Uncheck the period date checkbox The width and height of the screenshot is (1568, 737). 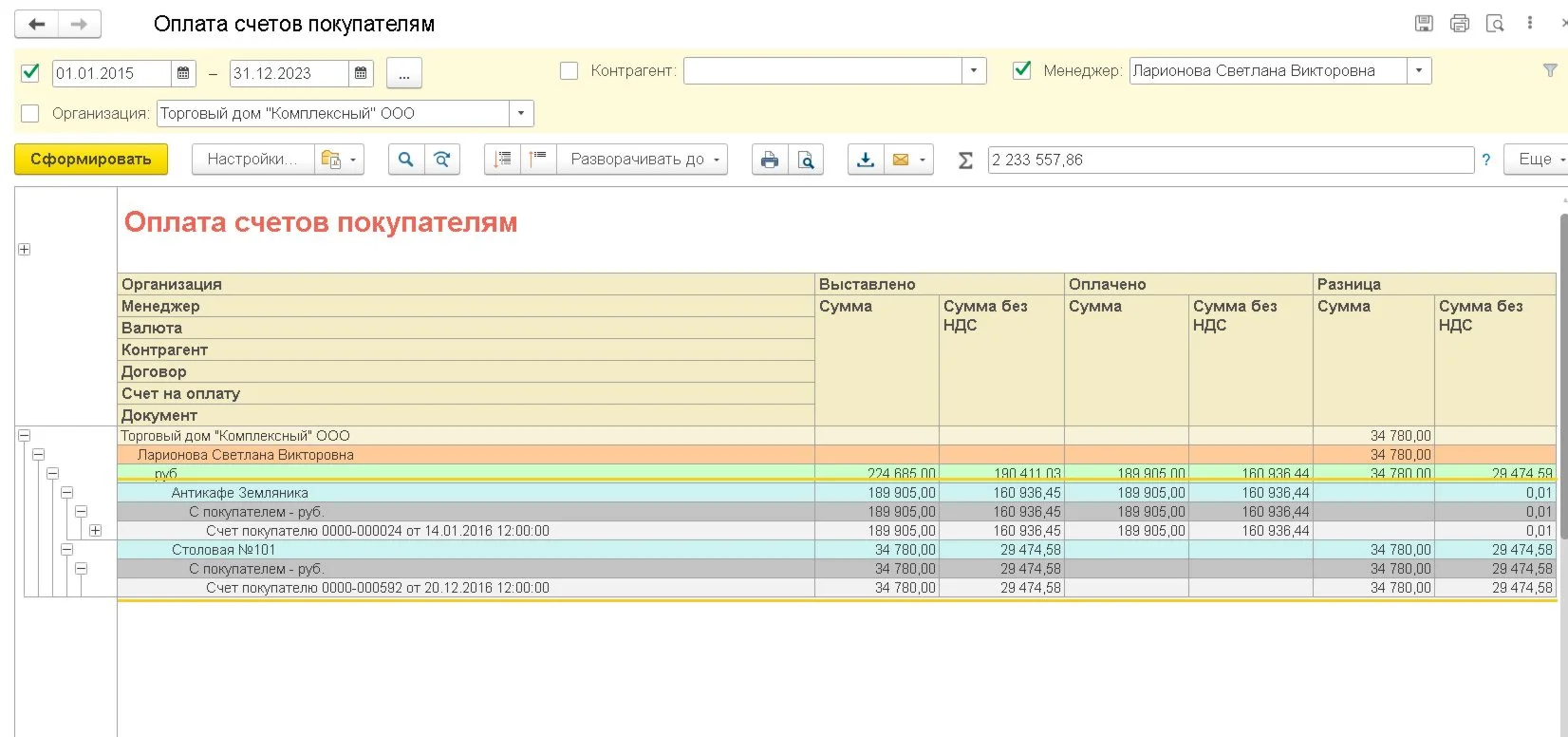point(30,72)
